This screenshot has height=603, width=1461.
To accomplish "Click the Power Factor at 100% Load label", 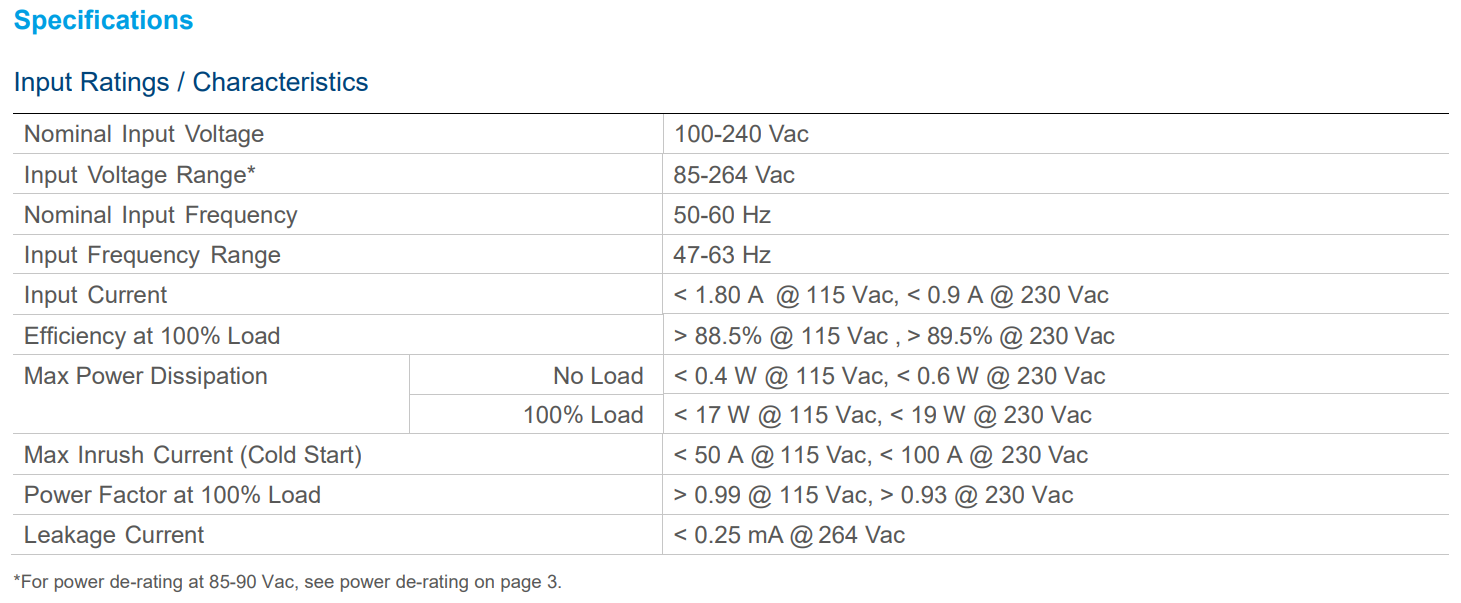I will pos(172,495).
